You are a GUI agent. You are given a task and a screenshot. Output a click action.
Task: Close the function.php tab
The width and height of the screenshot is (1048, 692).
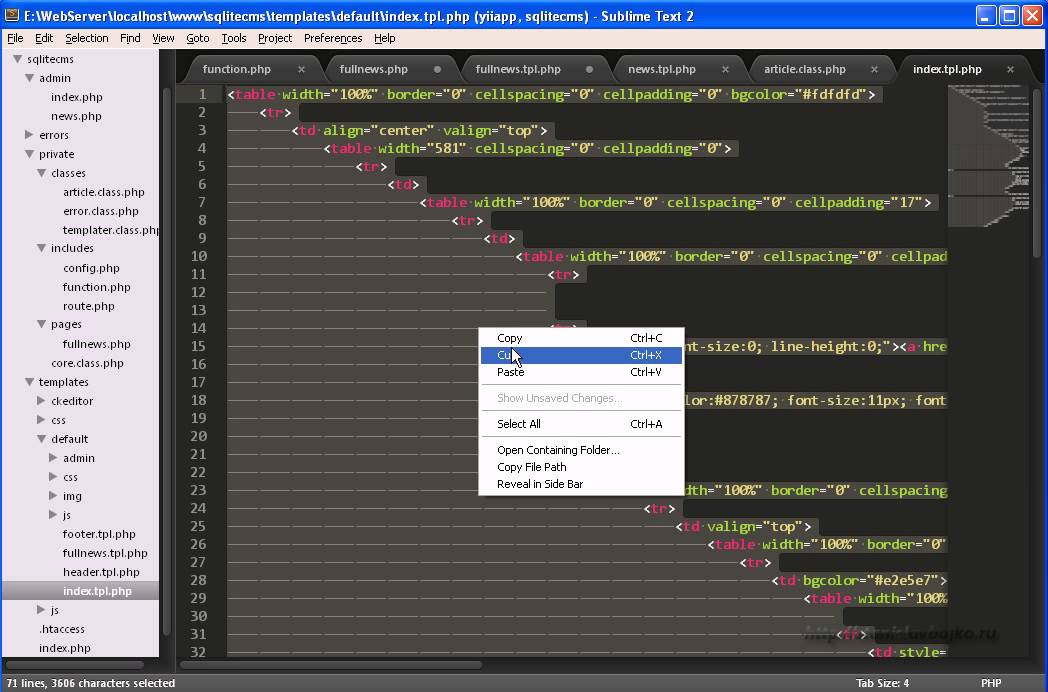point(301,69)
